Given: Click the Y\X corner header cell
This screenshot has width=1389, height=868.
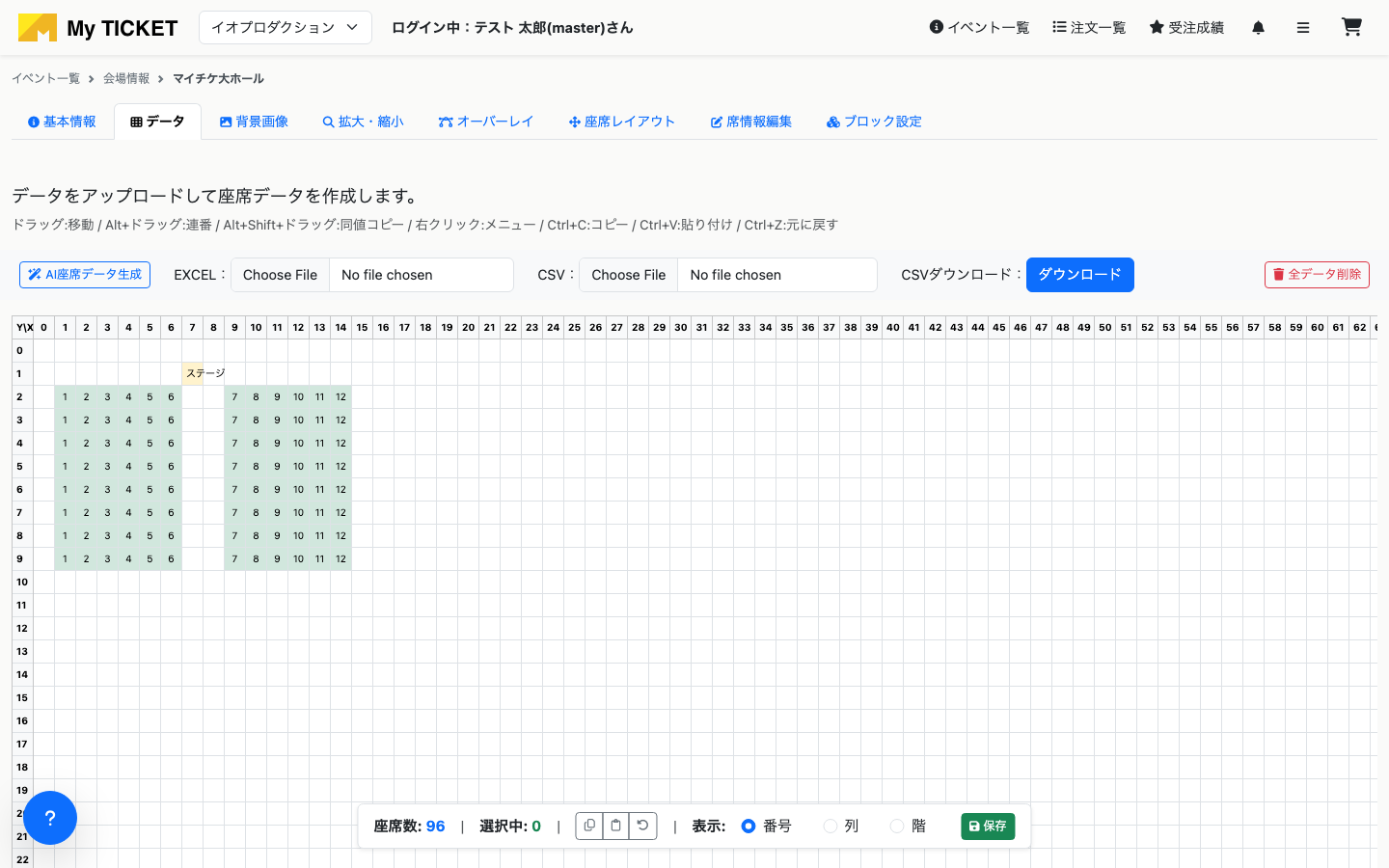Looking at the screenshot, I should pyautogui.click(x=22, y=327).
